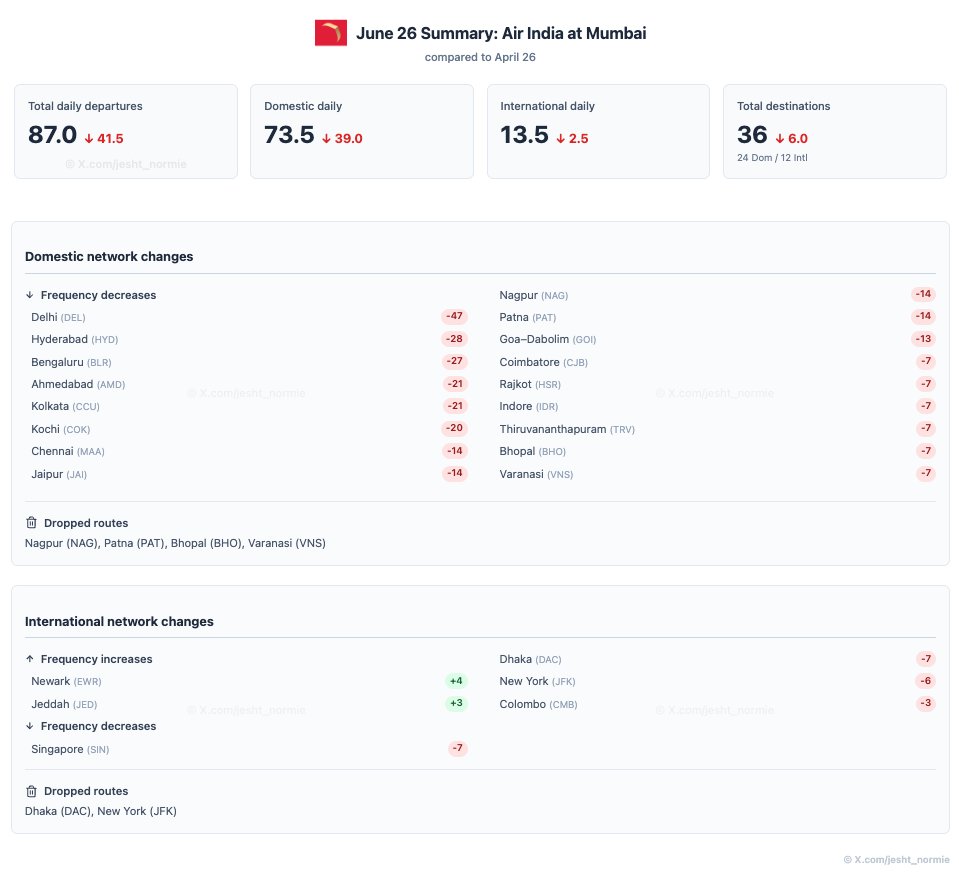Click the -28 badge for Hyderabad
Screen dimensions: 959x877
[454, 339]
